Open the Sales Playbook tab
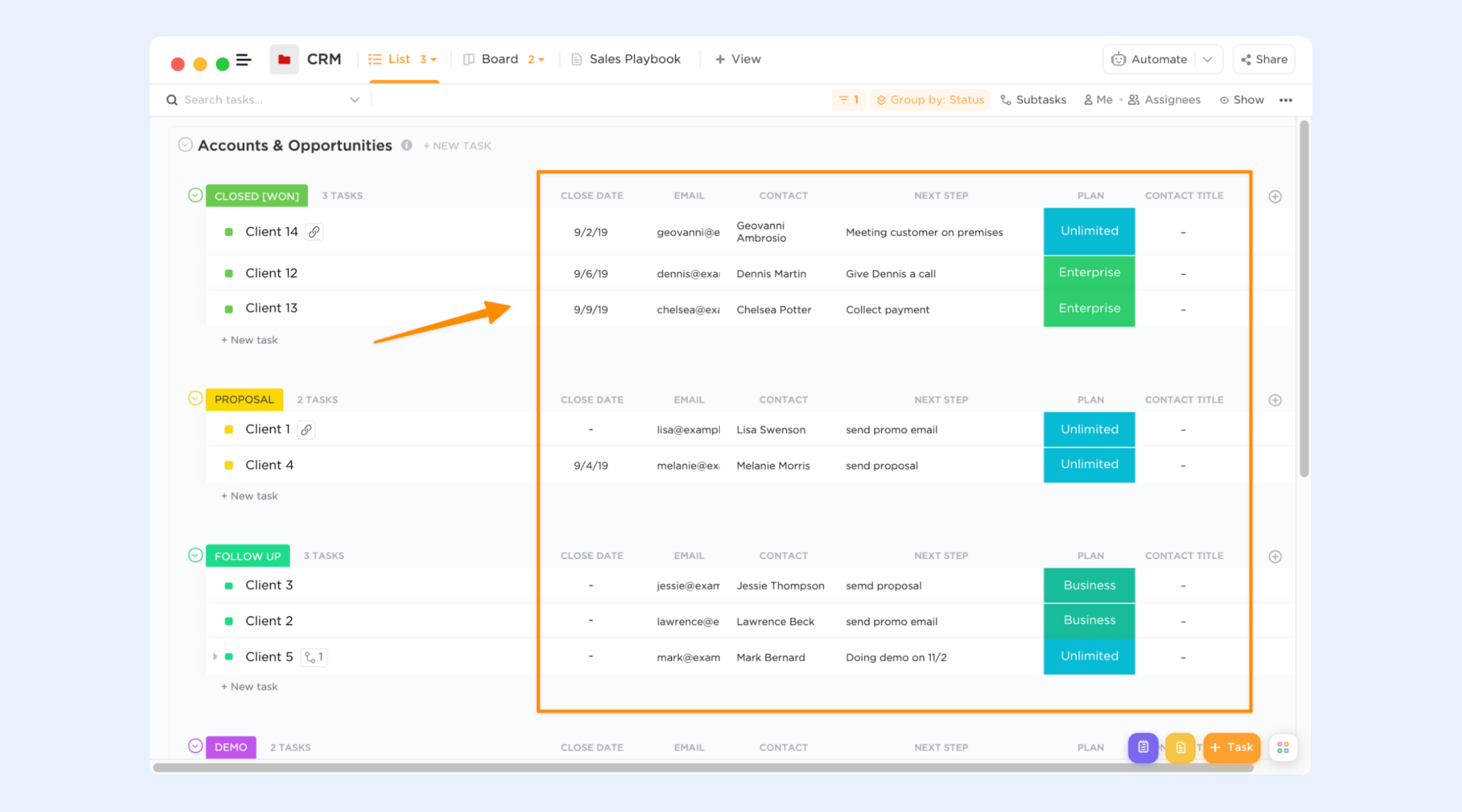 tap(626, 60)
